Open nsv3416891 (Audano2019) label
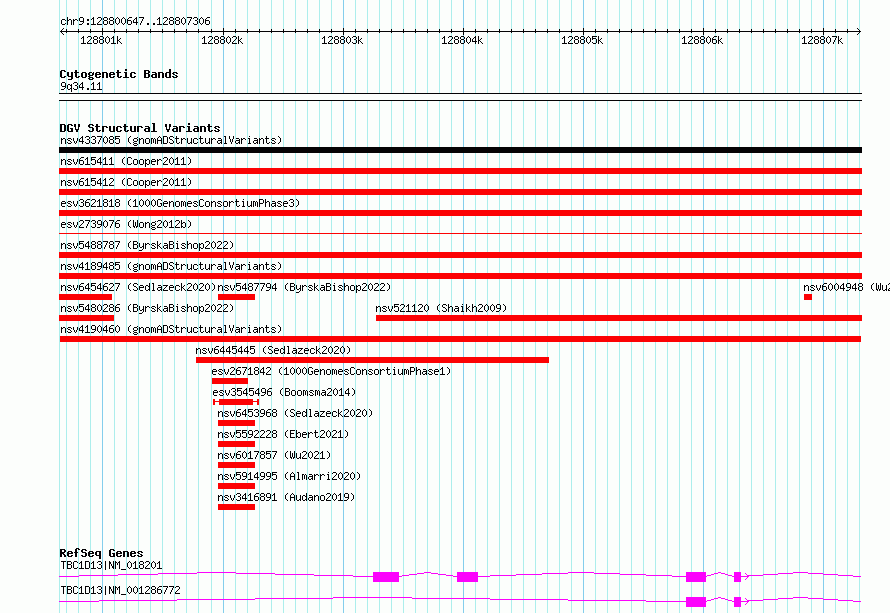Viewport: 890px width, 613px height. pos(286,497)
